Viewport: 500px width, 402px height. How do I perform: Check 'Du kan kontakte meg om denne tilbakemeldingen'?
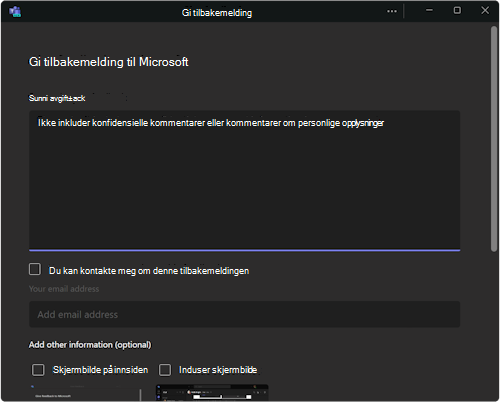click(x=35, y=269)
